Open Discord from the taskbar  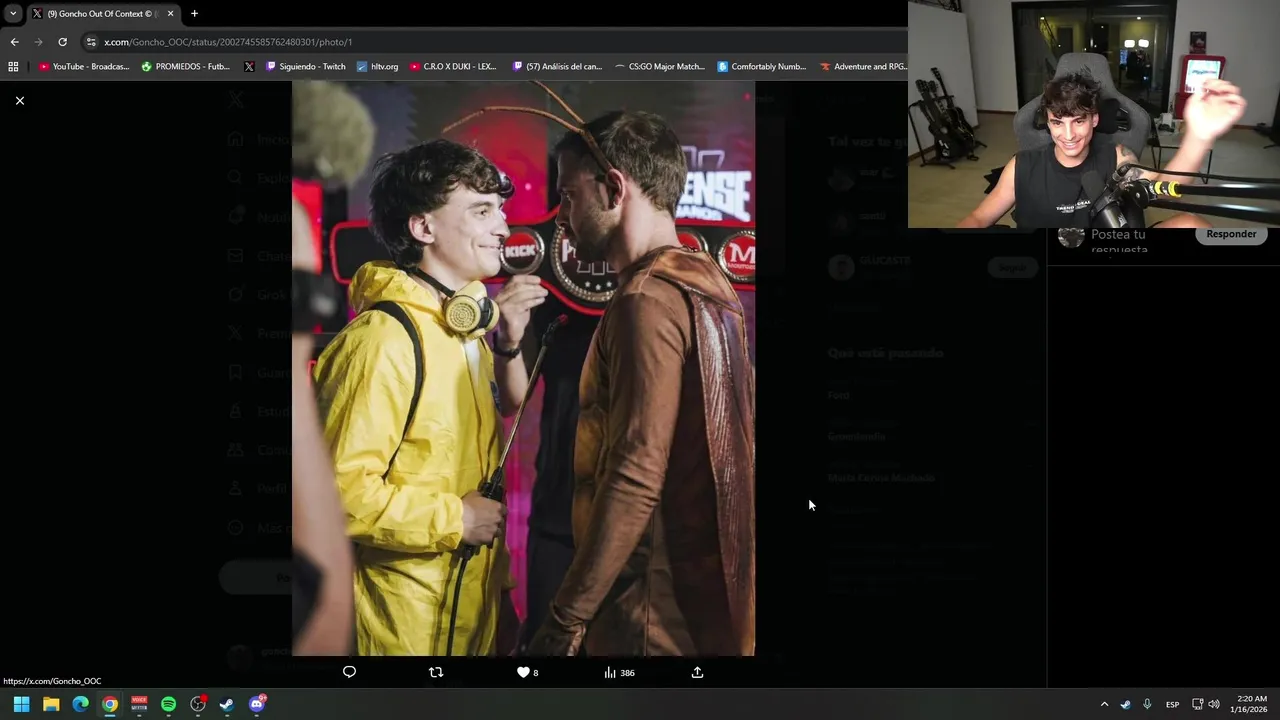click(257, 704)
